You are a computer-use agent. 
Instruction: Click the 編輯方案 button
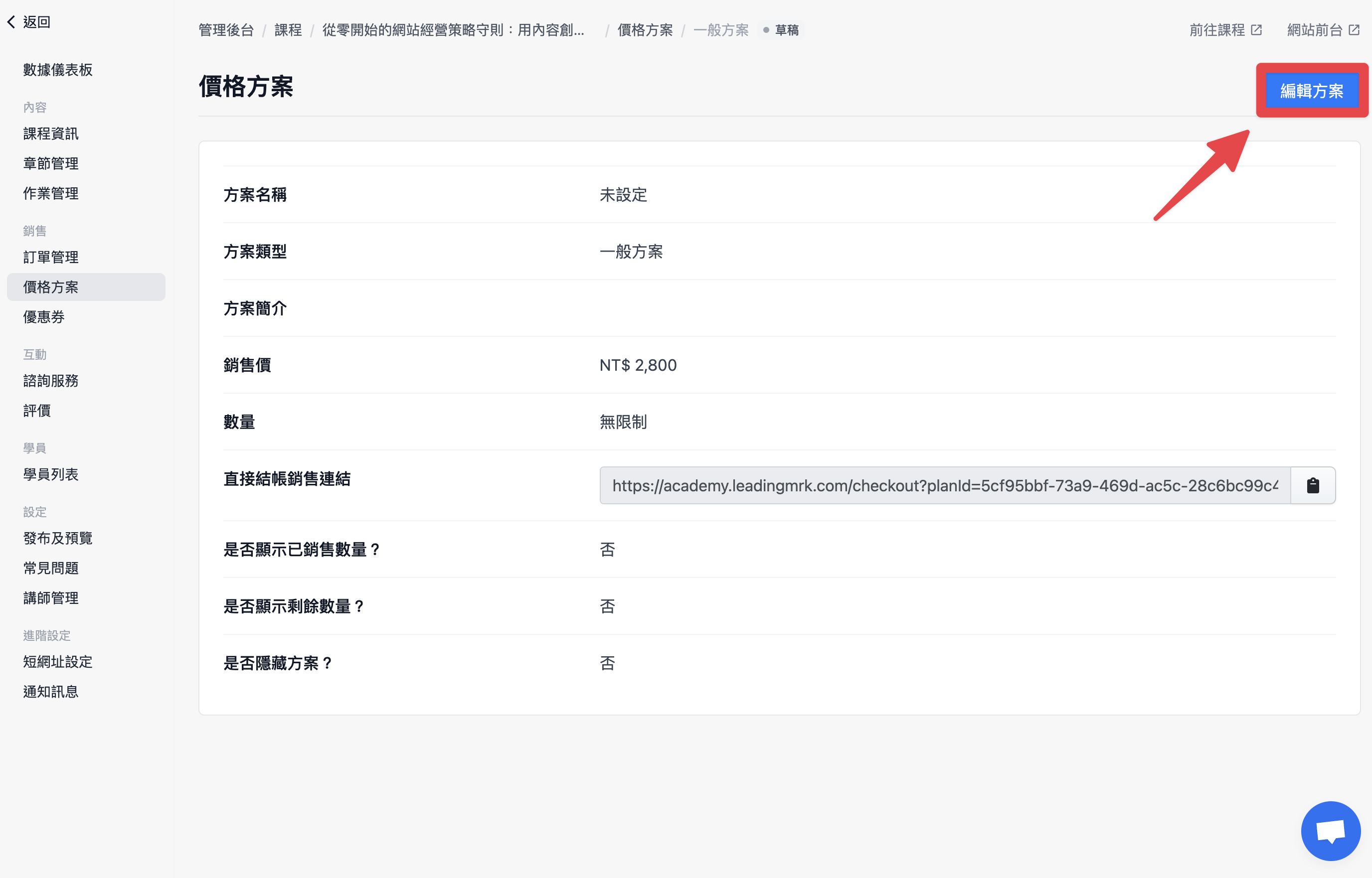(1312, 90)
